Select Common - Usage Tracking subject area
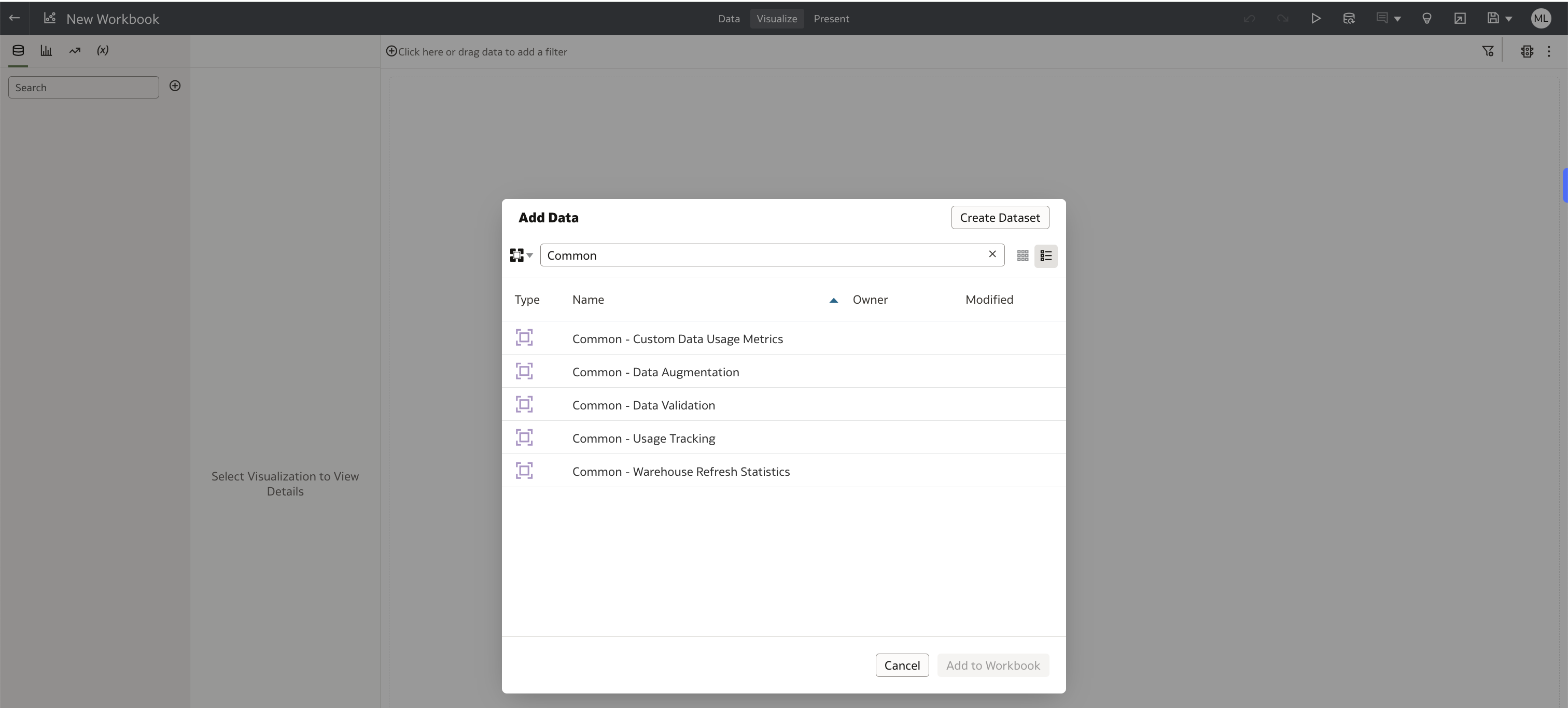This screenshot has width=1568, height=708. (x=643, y=438)
